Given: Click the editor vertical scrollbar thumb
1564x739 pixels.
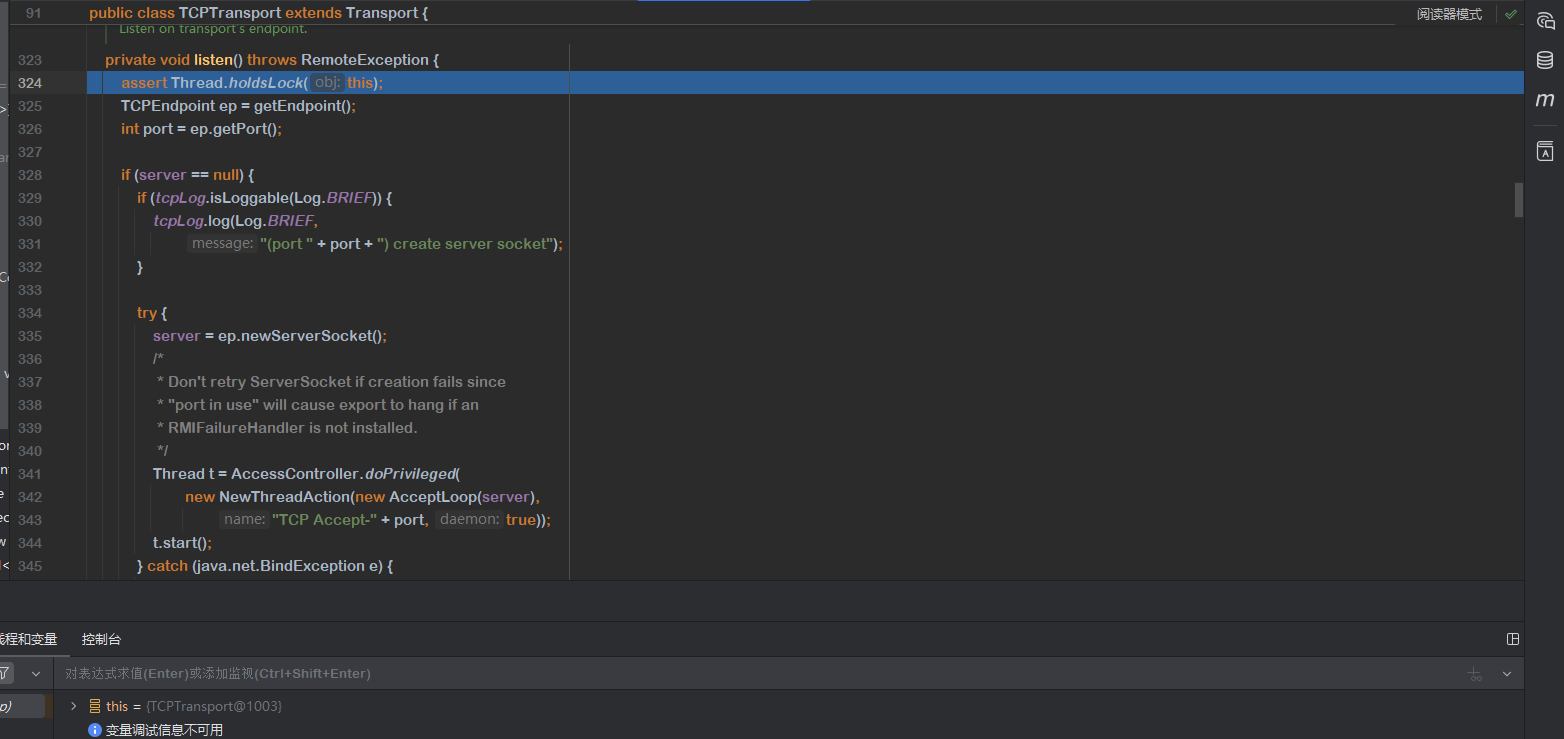Looking at the screenshot, I should [1518, 199].
